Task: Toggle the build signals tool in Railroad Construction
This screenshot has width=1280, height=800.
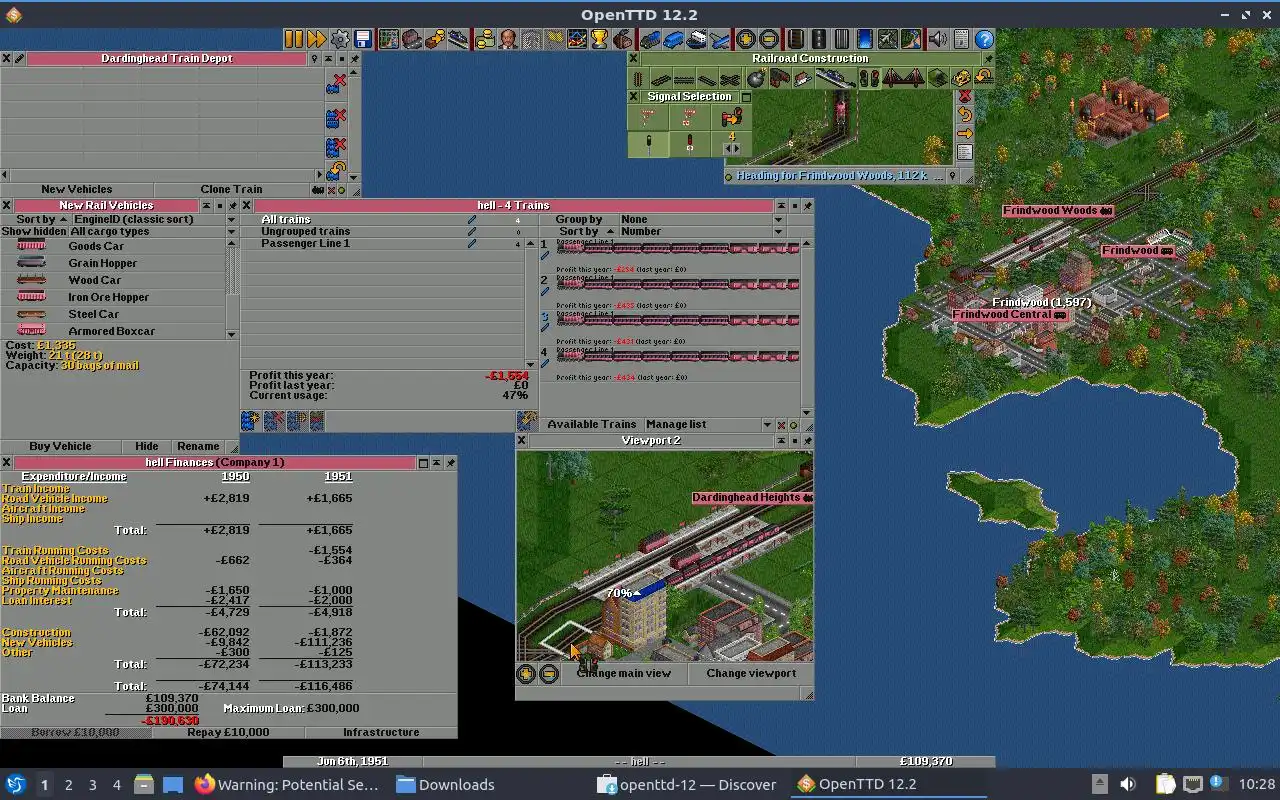Action: [x=869, y=78]
